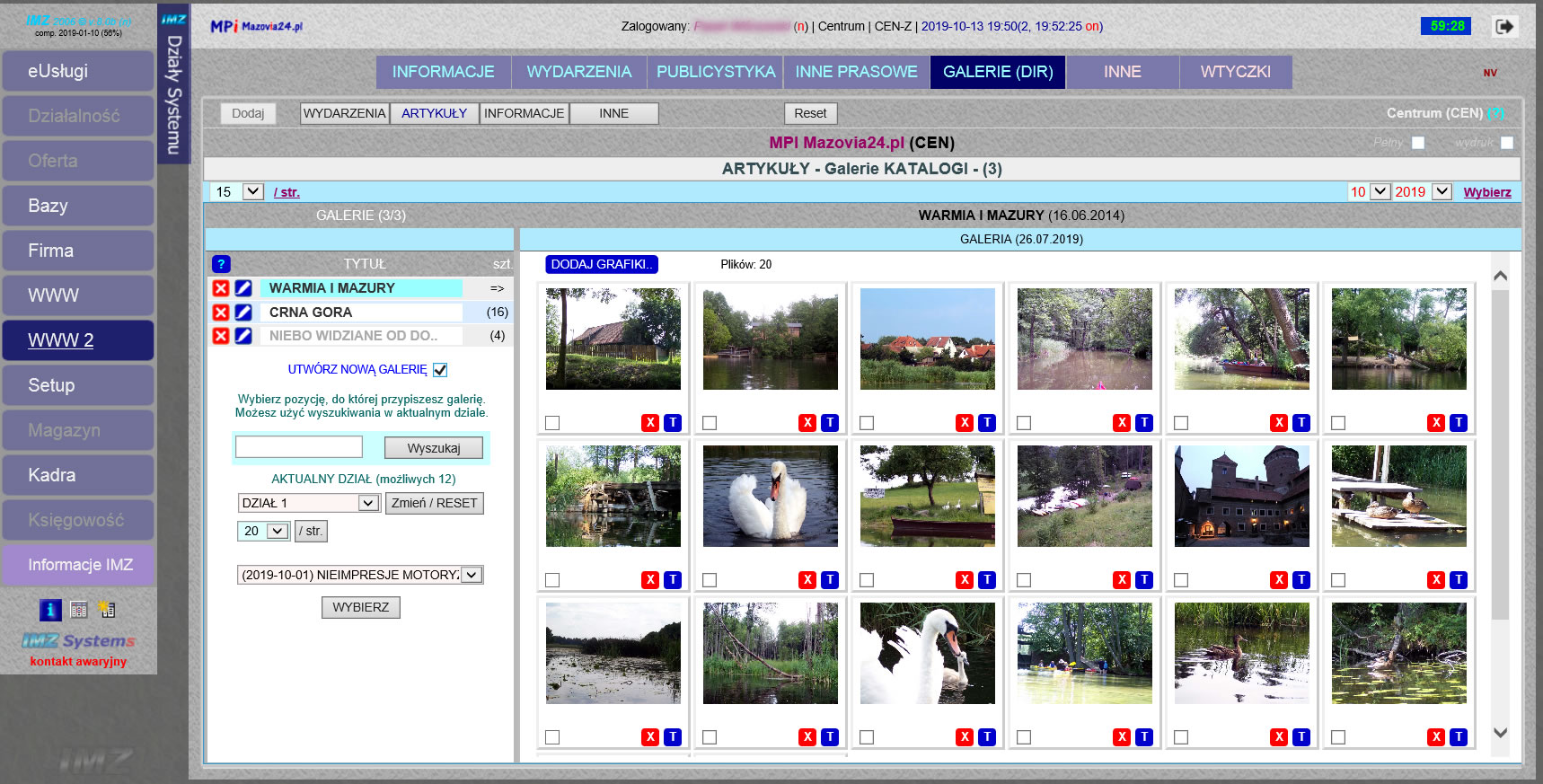The width and height of the screenshot is (1543, 784).
Task: Edit title of the kayakers photo
Action: (x=1144, y=736)
